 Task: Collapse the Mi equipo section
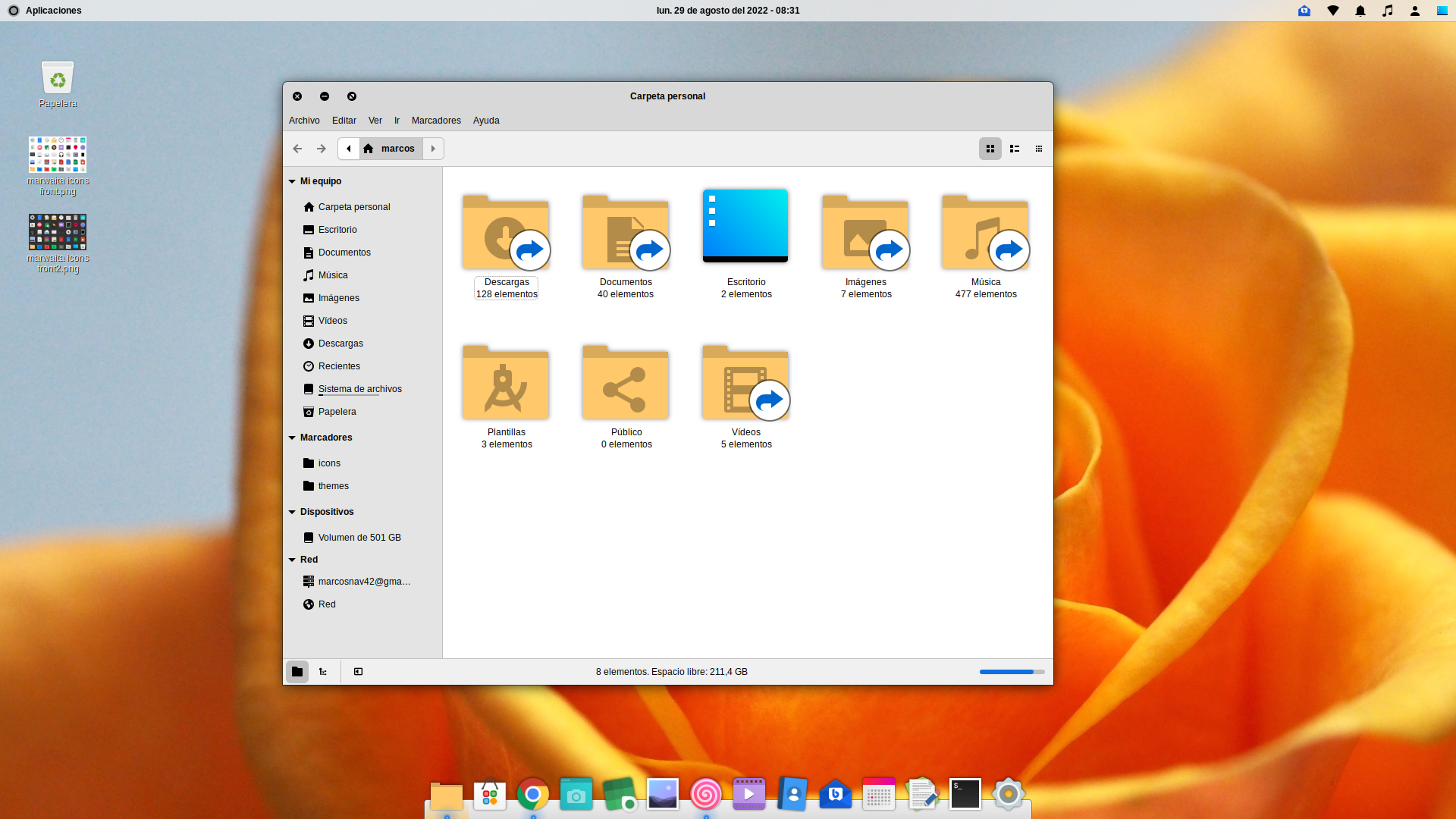click(x=291, y=180)
